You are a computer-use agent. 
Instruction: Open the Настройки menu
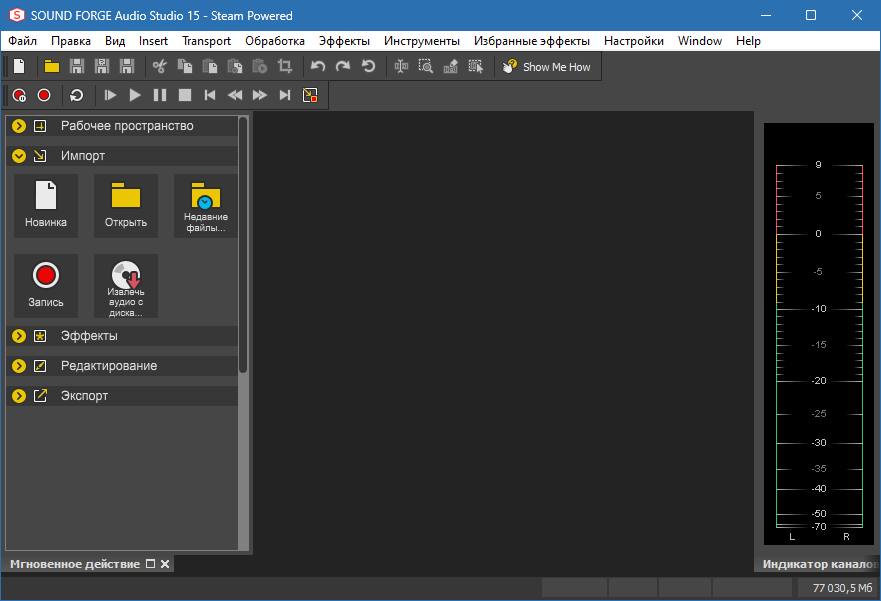pos(634,41)
